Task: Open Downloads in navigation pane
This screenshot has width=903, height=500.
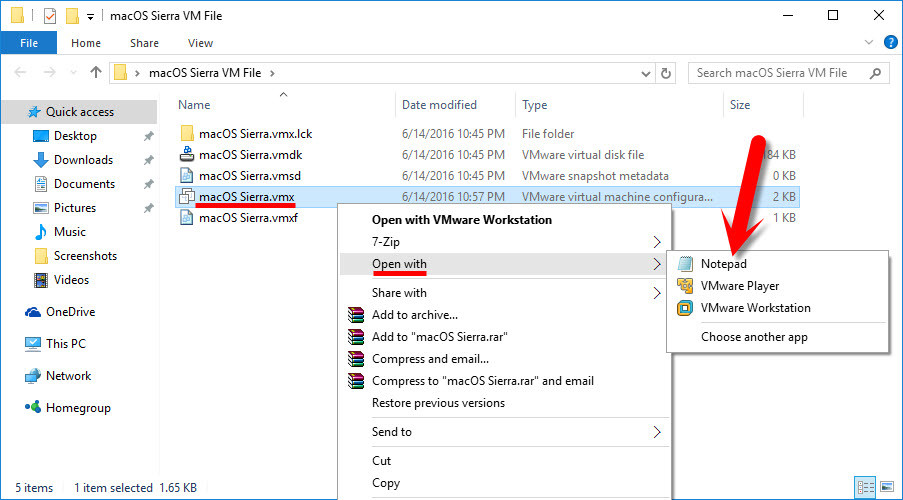Action: click(83, 160)
